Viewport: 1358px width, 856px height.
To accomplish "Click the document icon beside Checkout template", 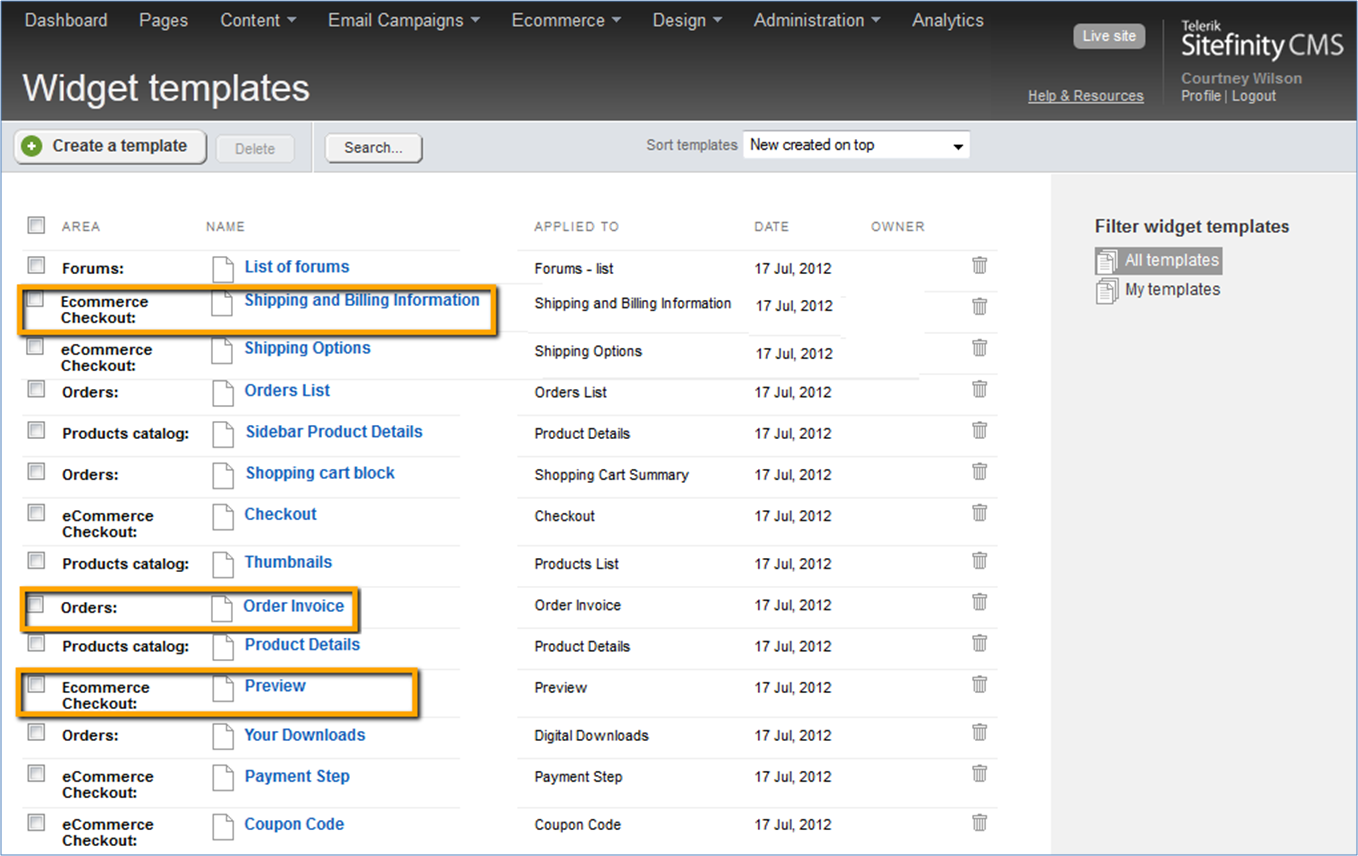I will point(224,516).
